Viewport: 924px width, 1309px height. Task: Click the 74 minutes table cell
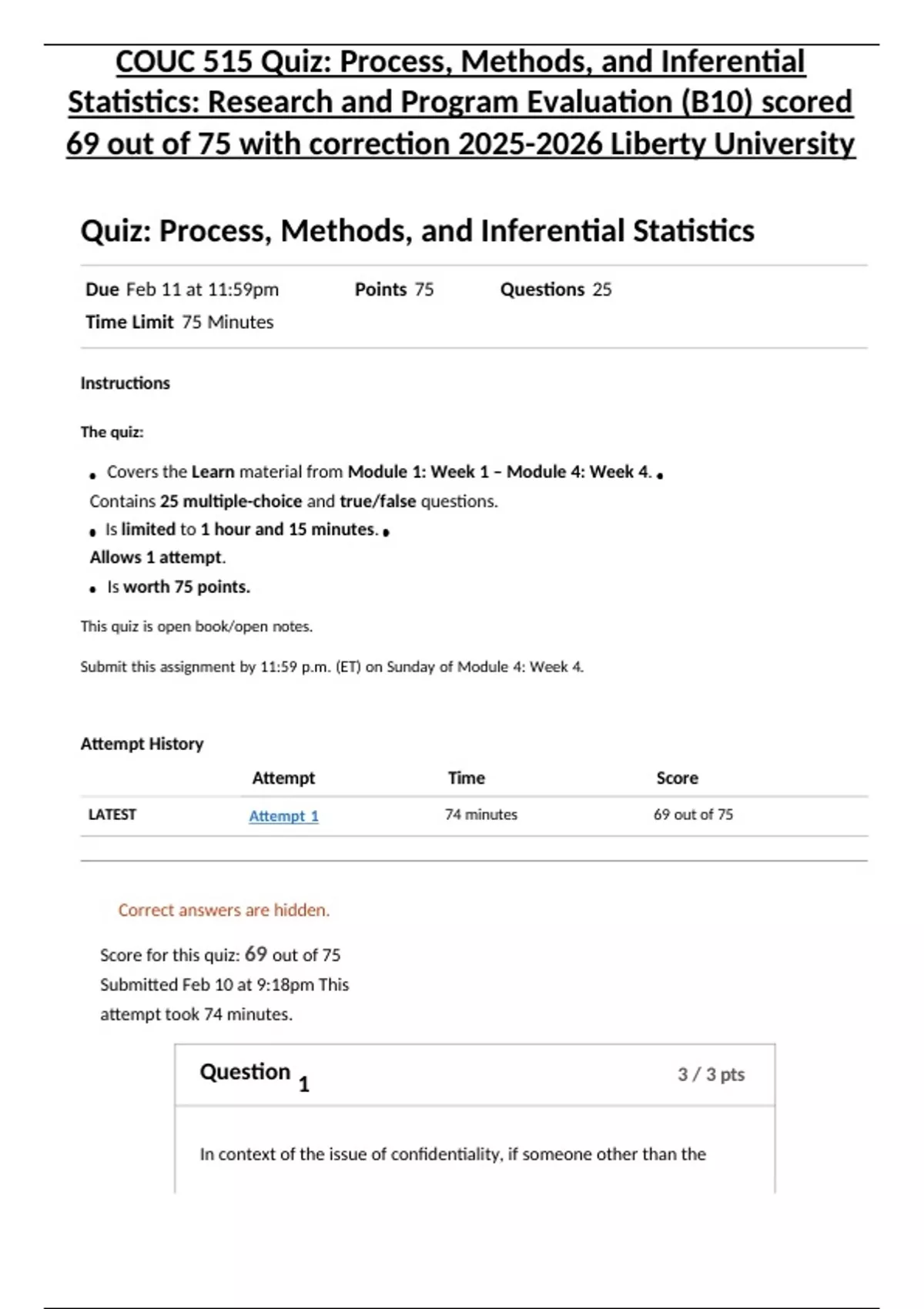point(481,815)
